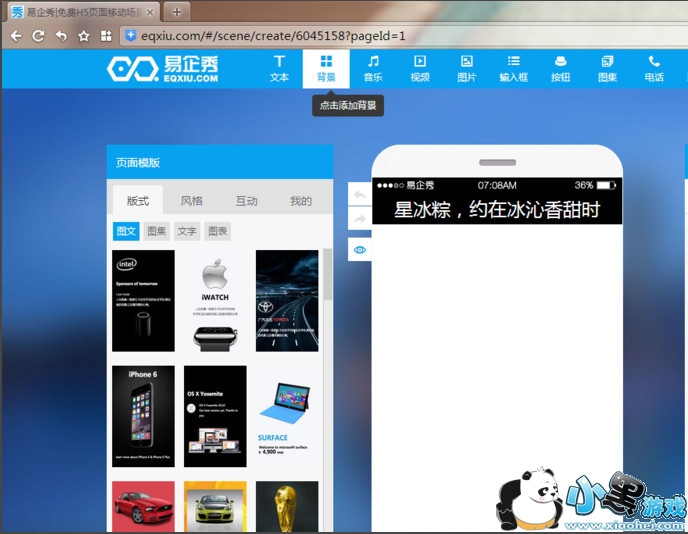Insert a gallery with 图集 icon
The image size is (688, 534).
(x=607, y=68)
